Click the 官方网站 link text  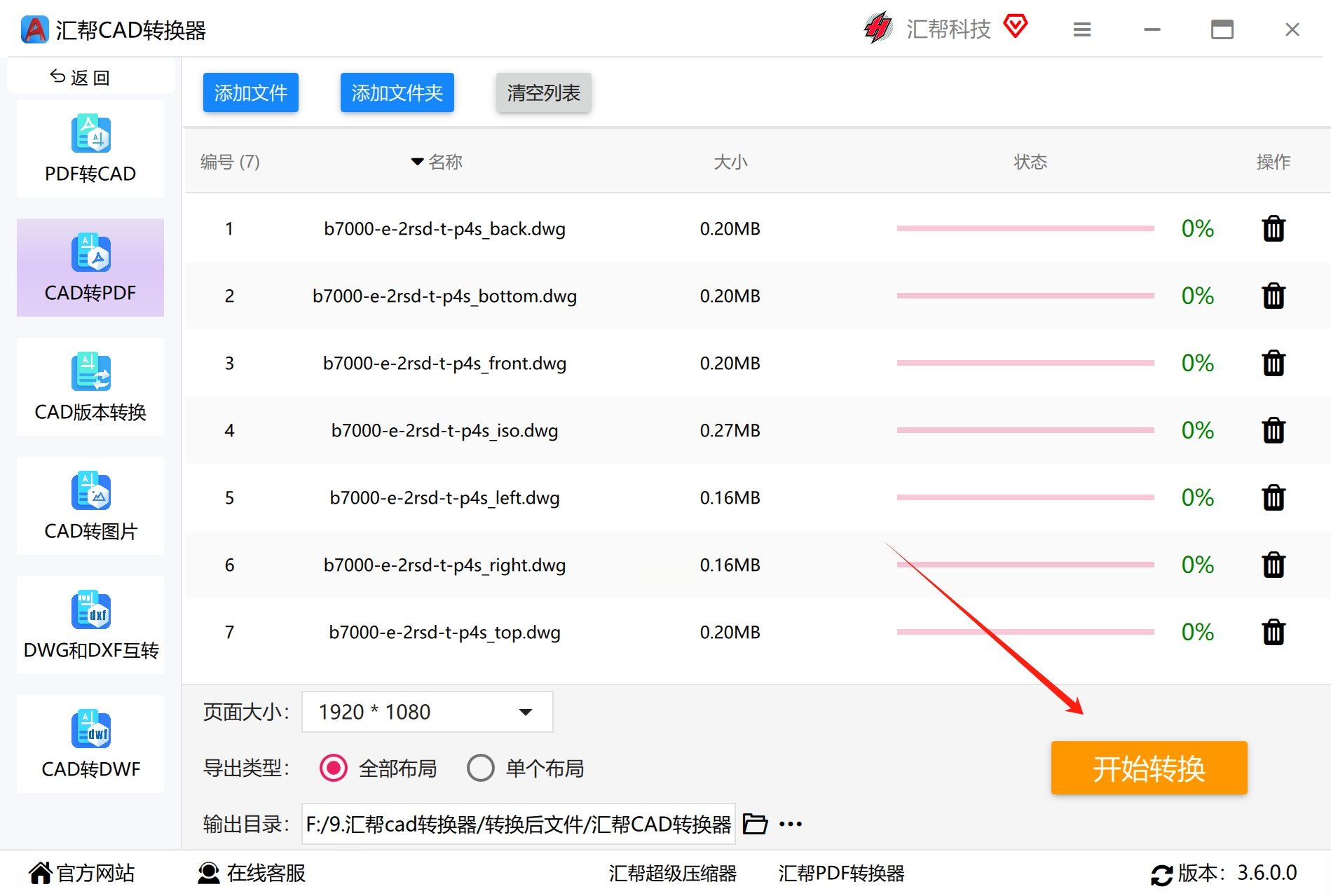pos(95,873)
